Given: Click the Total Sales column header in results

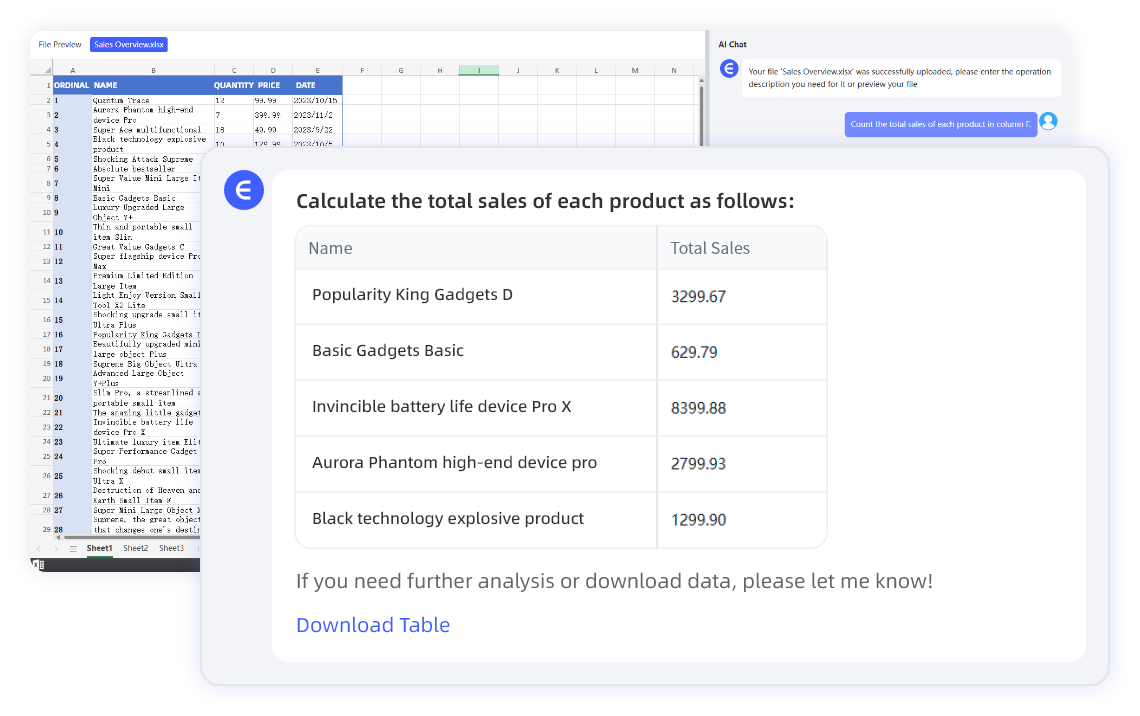Looking at the screenshot, I should coord(712,247).
